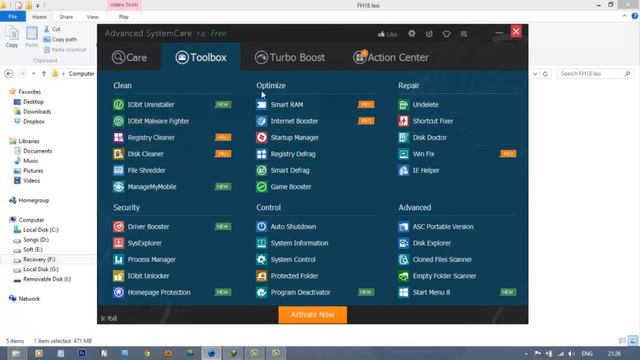640x360 pixels.
Task: Select Local Disk (C:) in Explorer
Action: pos(36,230)
